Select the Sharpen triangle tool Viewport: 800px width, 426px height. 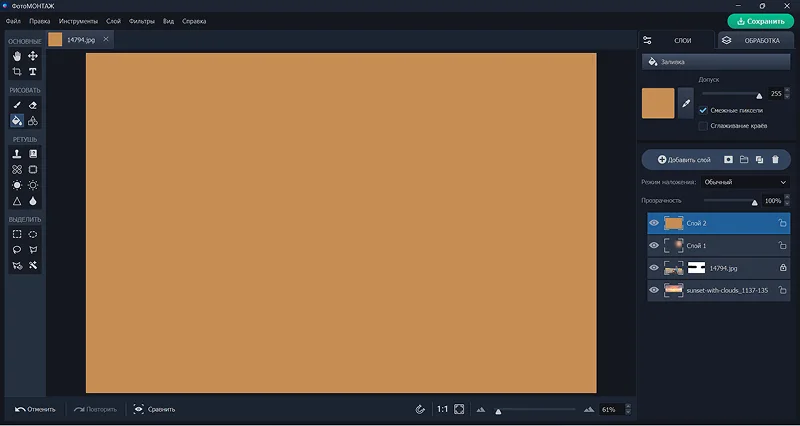pos(17,201)
